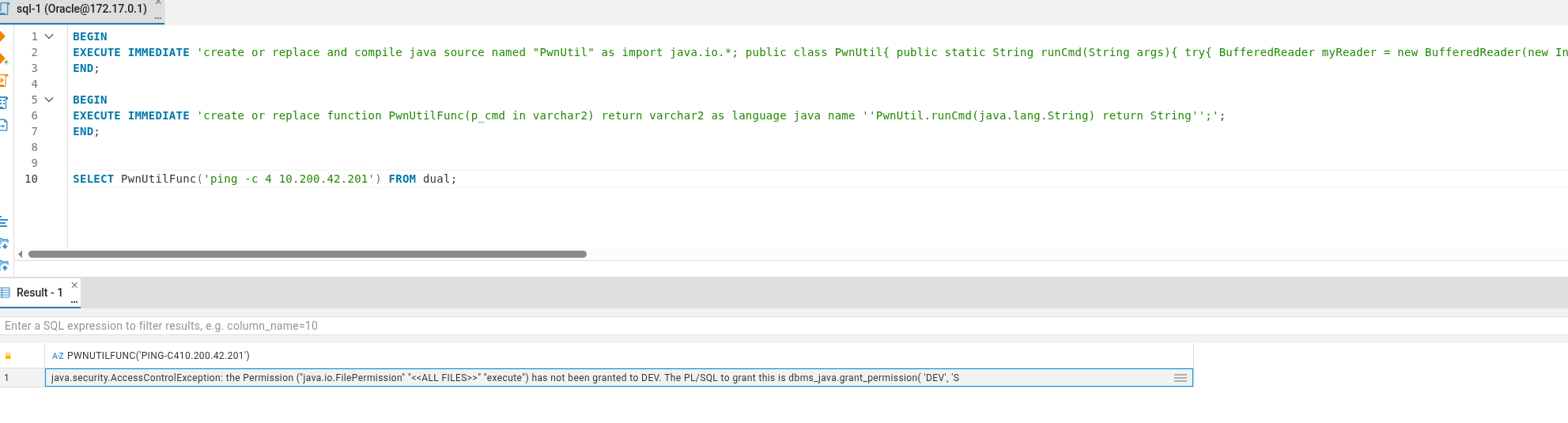Click the FROM keyword on line 10

402,179
